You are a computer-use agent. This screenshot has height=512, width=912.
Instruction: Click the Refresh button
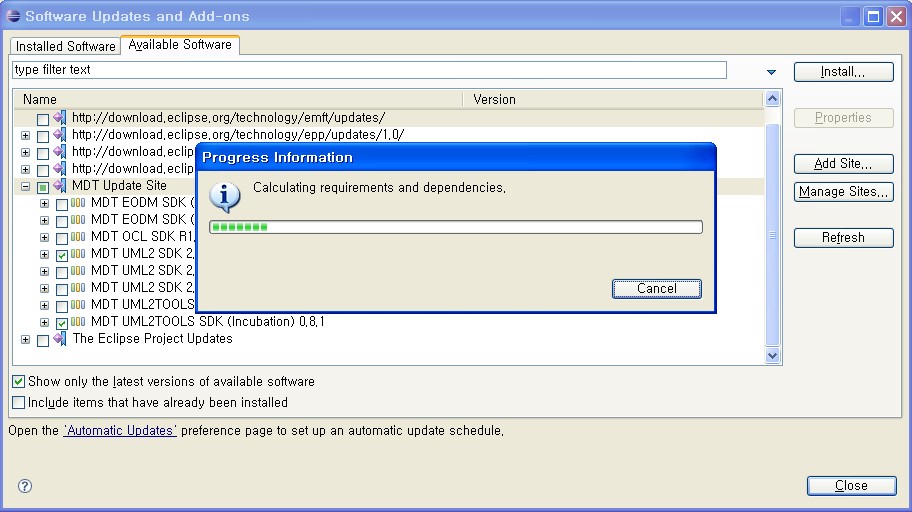click(x=843, y=238)
